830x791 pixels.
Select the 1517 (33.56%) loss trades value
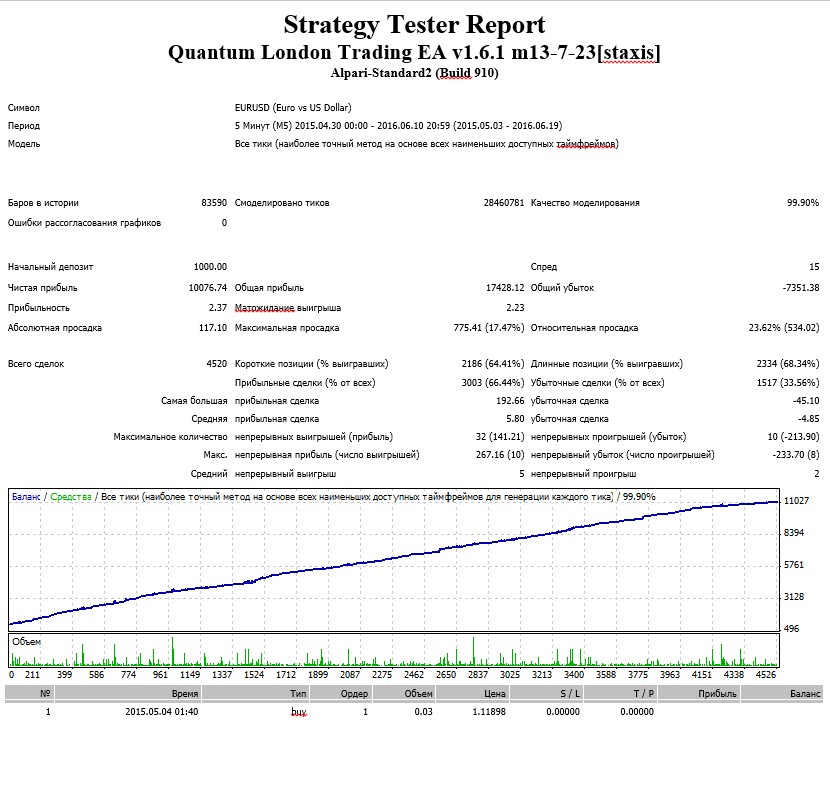(x=788, y=383)
